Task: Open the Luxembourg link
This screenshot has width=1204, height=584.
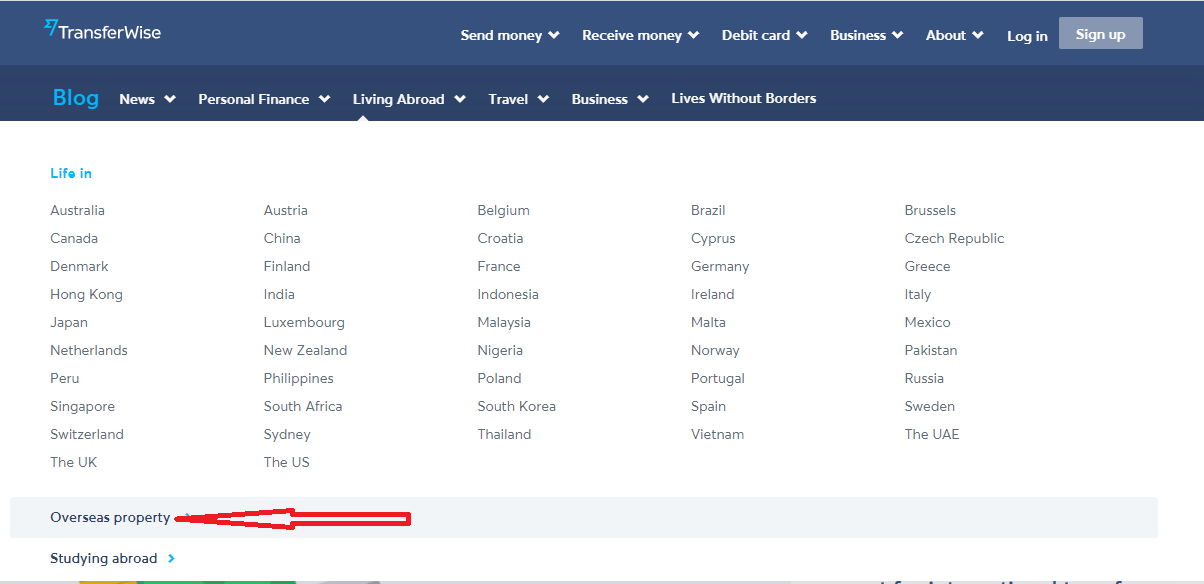Action: click(304, 322)
